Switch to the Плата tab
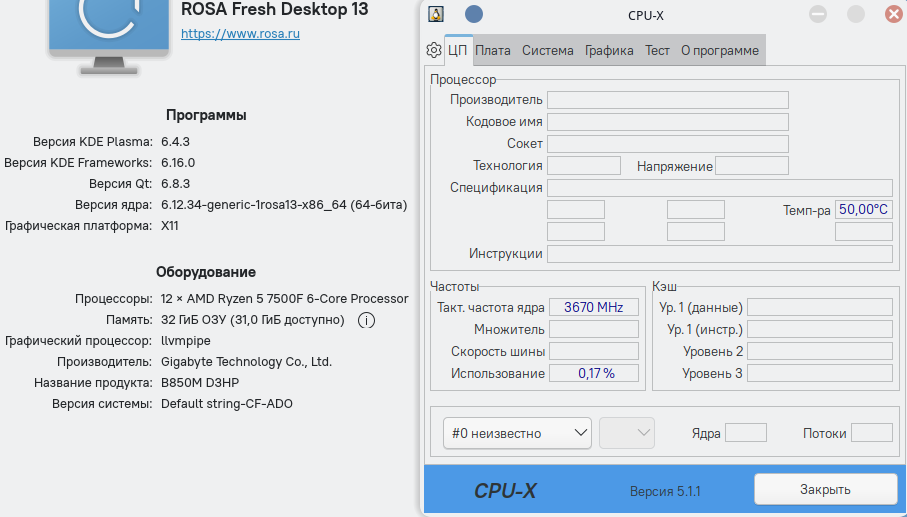 click(x=493, y=51)
